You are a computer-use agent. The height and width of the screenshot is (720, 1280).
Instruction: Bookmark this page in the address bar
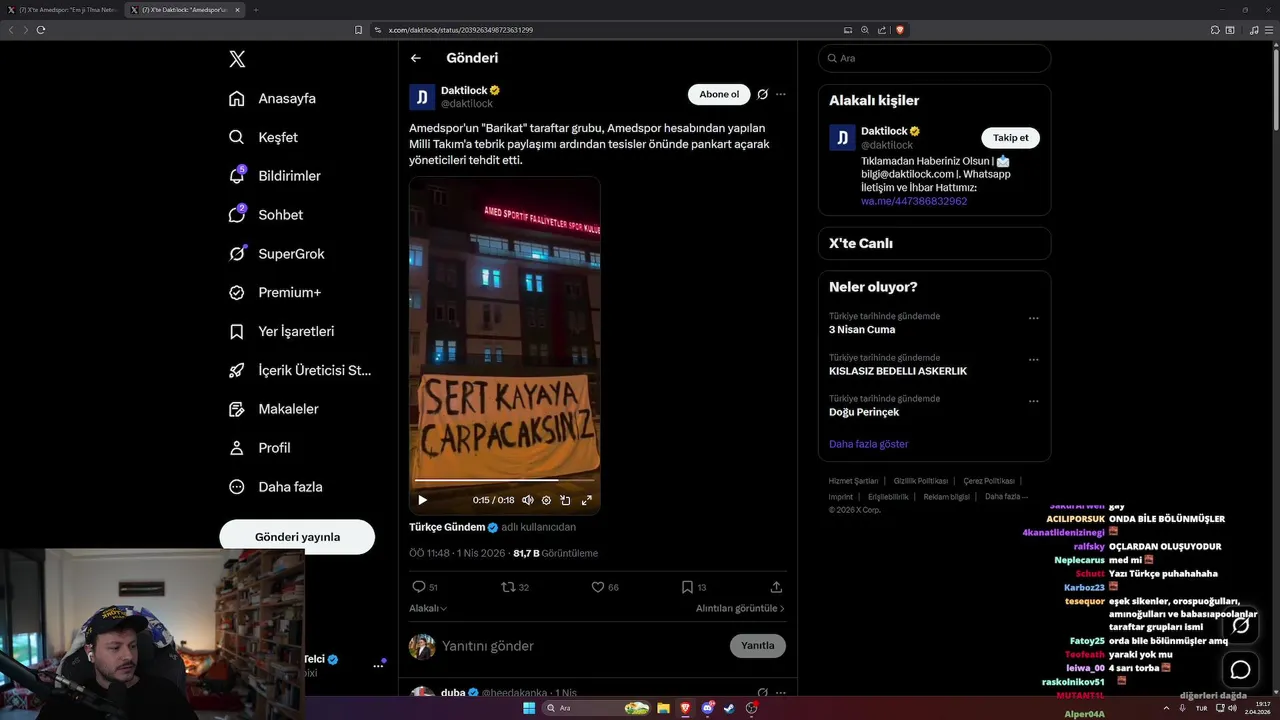(359, 30)
